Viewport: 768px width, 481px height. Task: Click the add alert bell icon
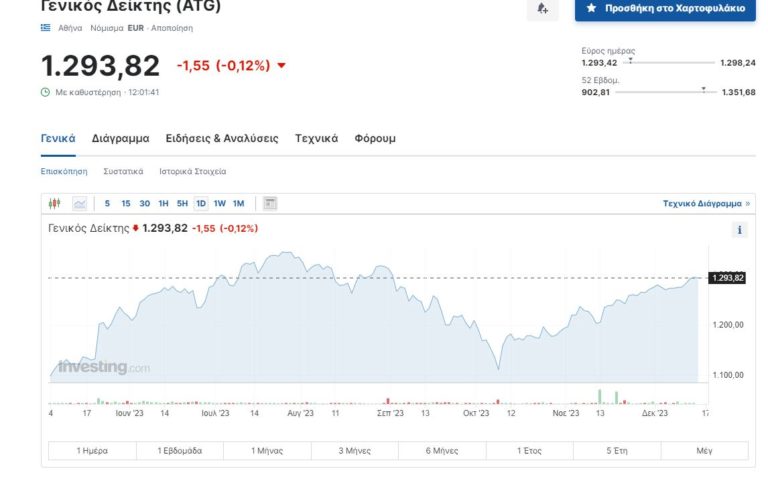pyautogui.click(x=542, y=8)
